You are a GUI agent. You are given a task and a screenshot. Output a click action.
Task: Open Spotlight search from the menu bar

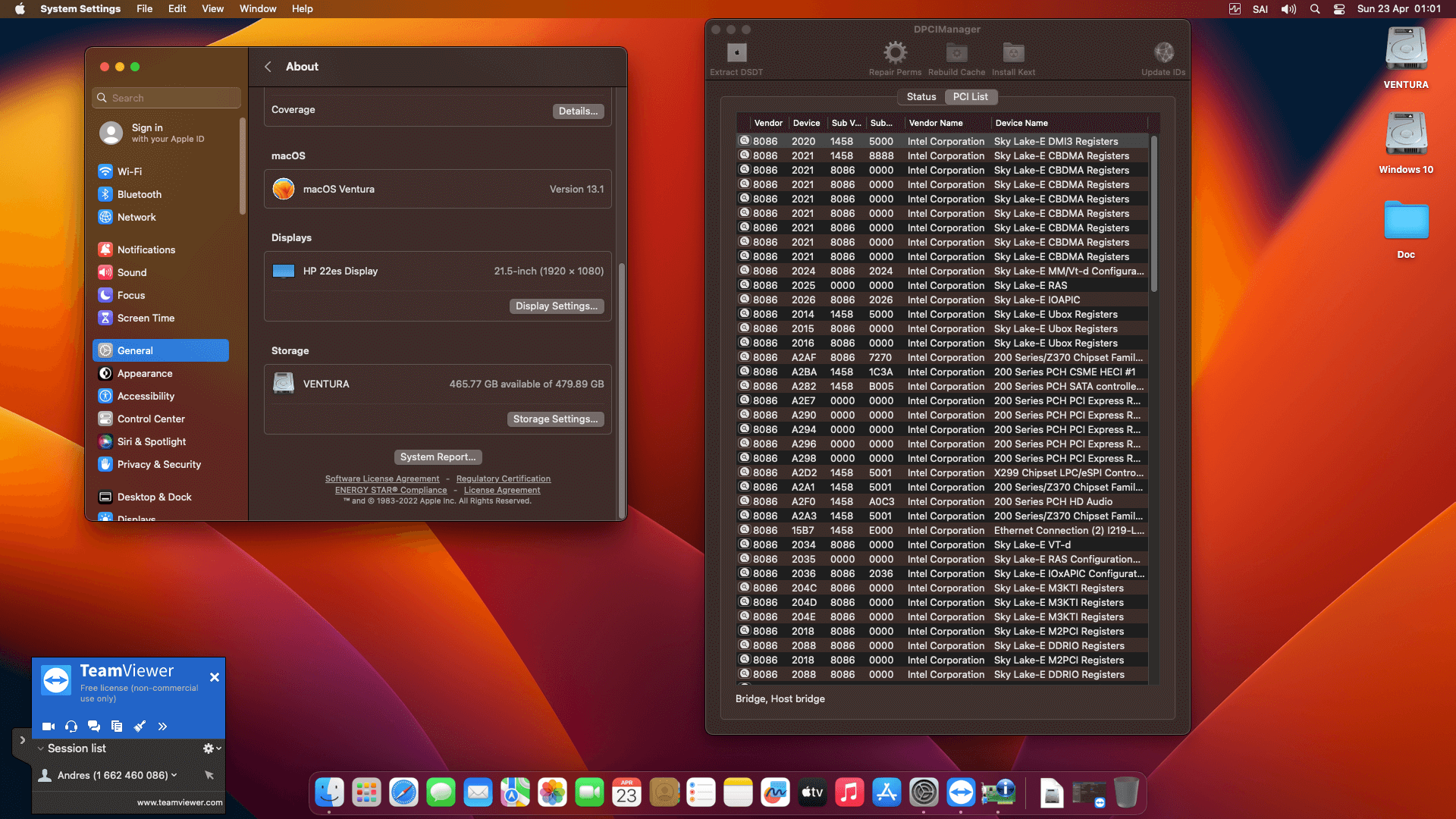coord(1314,8)
